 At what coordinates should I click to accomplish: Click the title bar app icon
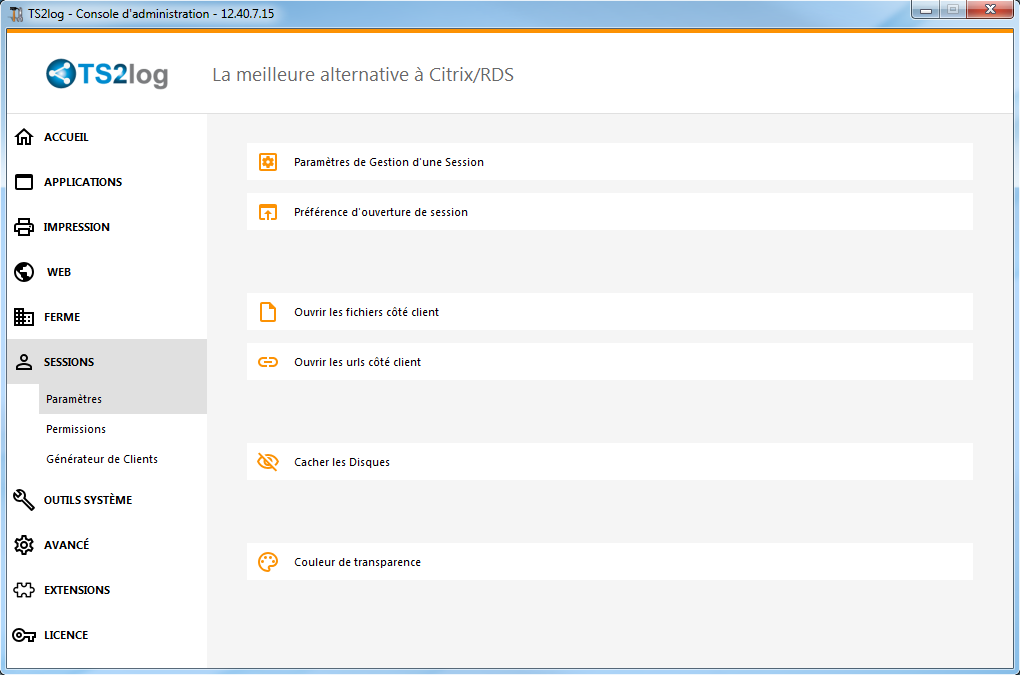tap(16, 14)
